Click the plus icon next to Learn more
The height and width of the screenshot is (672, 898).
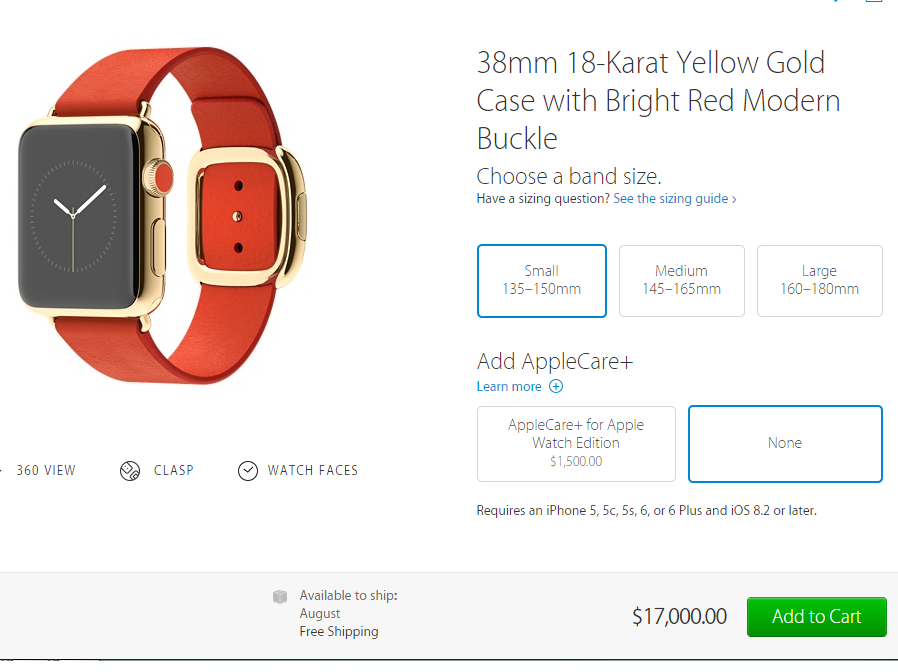coord(556,386)
